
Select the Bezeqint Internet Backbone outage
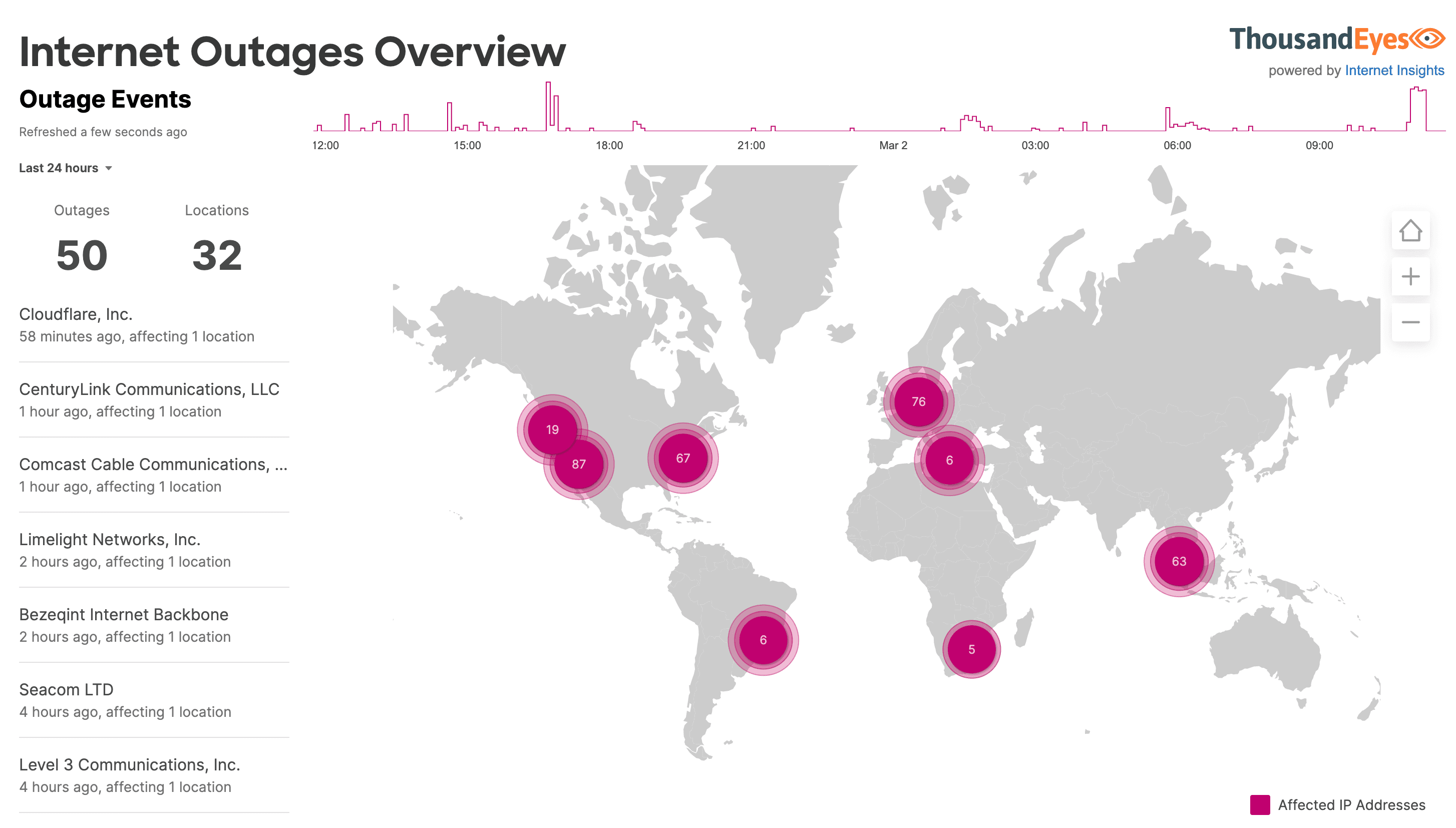pos(154,625)
